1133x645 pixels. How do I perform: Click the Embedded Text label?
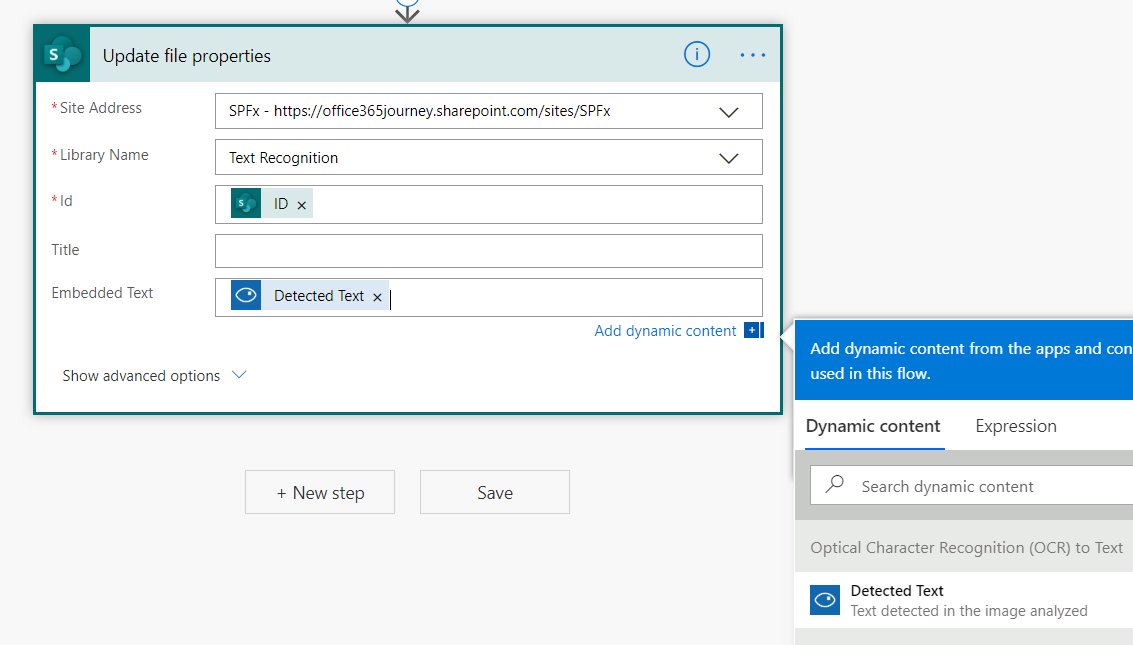102,293
